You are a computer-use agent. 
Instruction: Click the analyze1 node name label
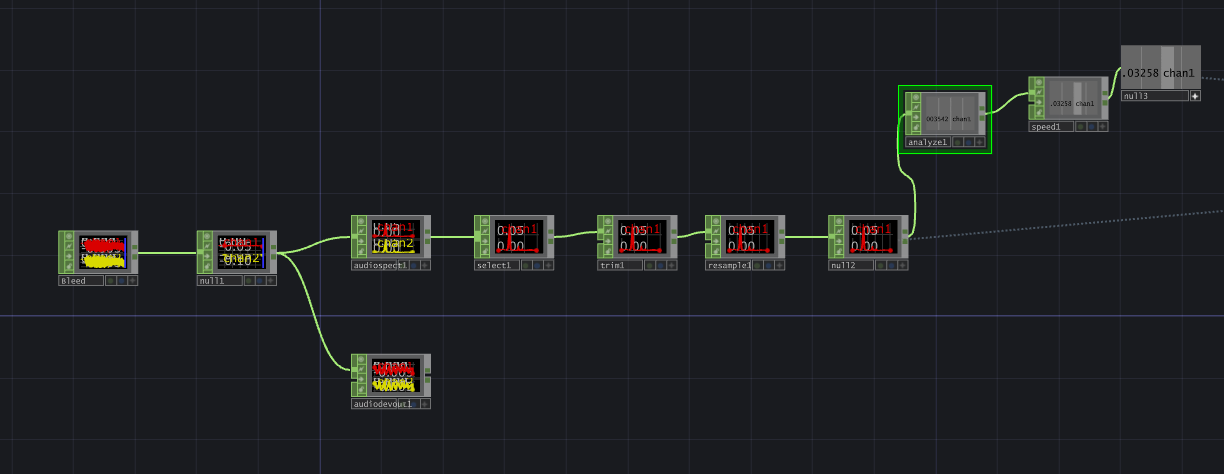point(926,142)
